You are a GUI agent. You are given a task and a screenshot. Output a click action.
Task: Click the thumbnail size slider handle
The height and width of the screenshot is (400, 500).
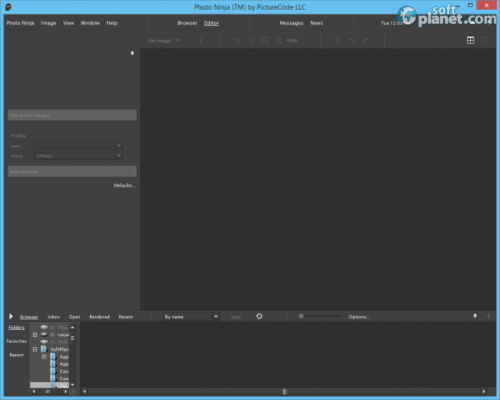tap(301, 316)
